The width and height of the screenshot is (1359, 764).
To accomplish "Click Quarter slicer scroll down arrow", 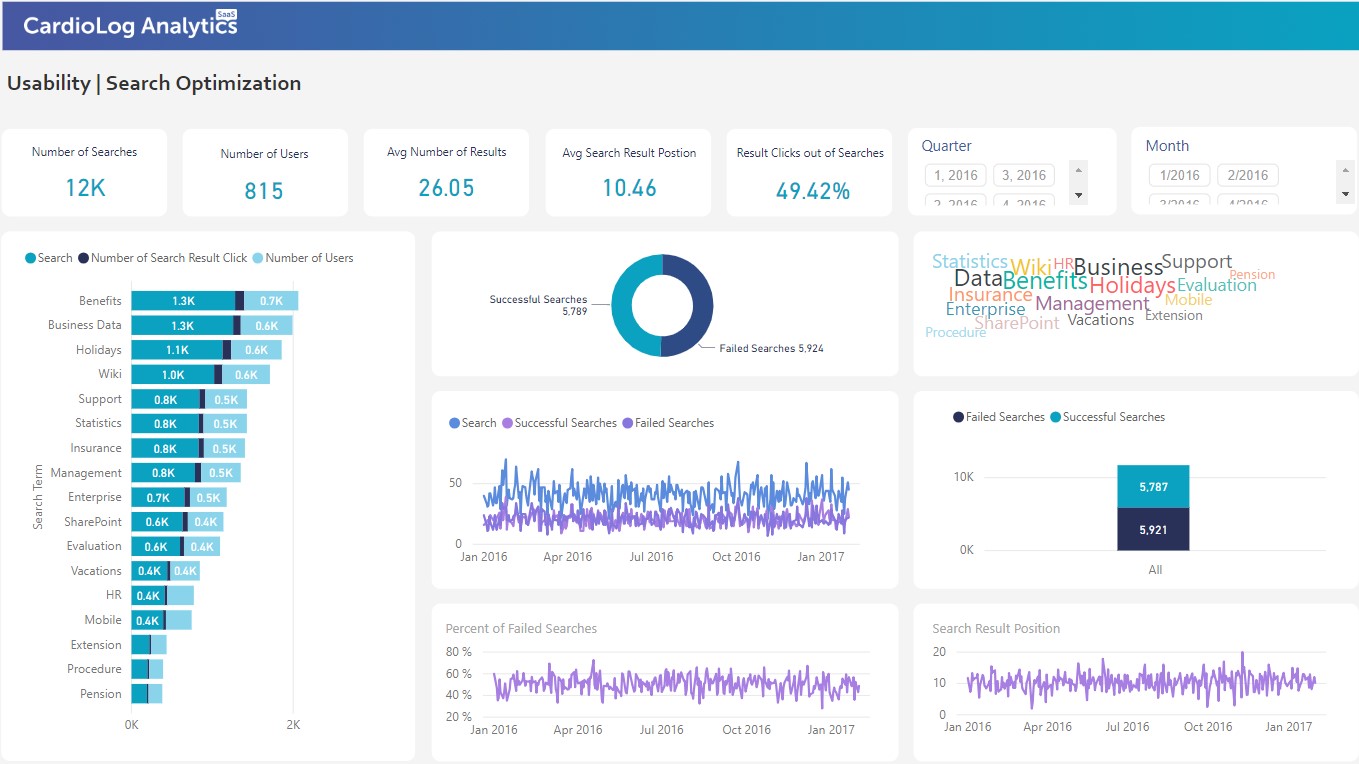I will [1078, 195].
